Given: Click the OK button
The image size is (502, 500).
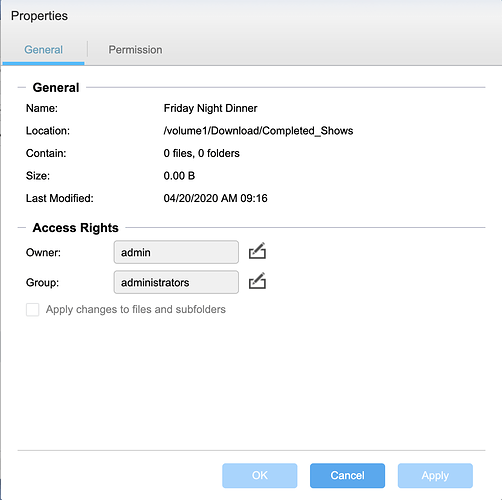Looking at the screenshot, I should click(260, 475).
